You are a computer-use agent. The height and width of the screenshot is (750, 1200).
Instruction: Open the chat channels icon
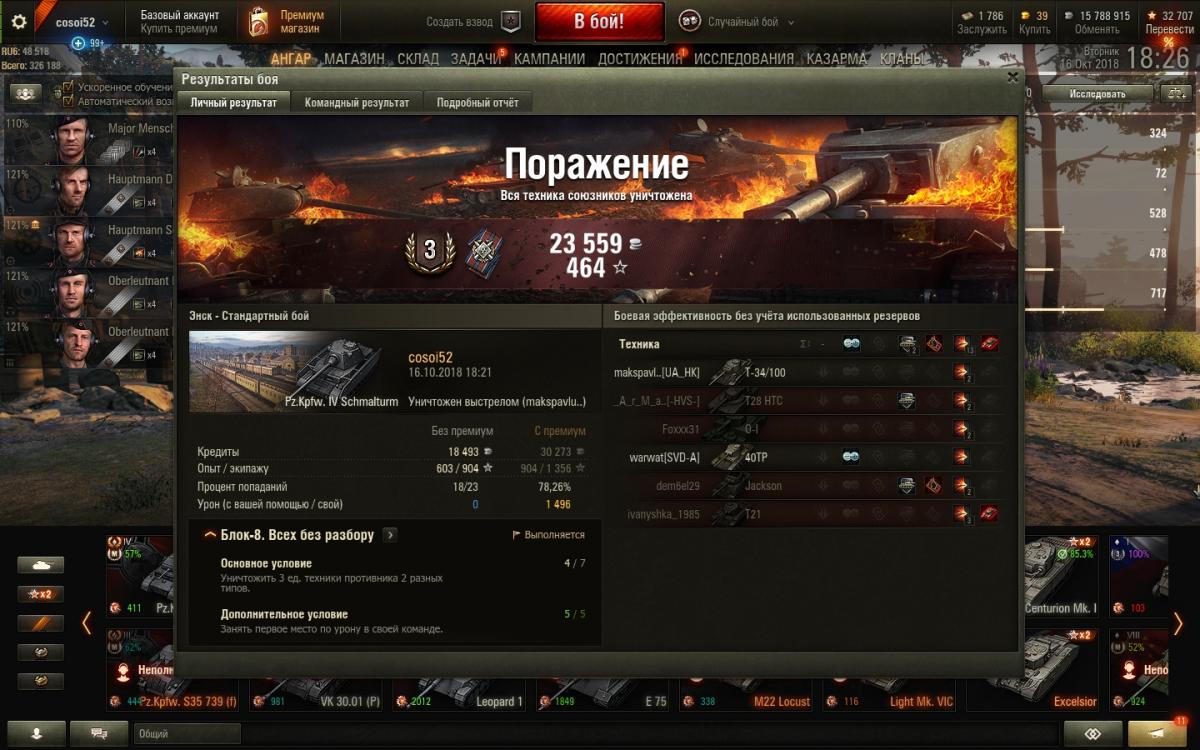pos(99,733)
